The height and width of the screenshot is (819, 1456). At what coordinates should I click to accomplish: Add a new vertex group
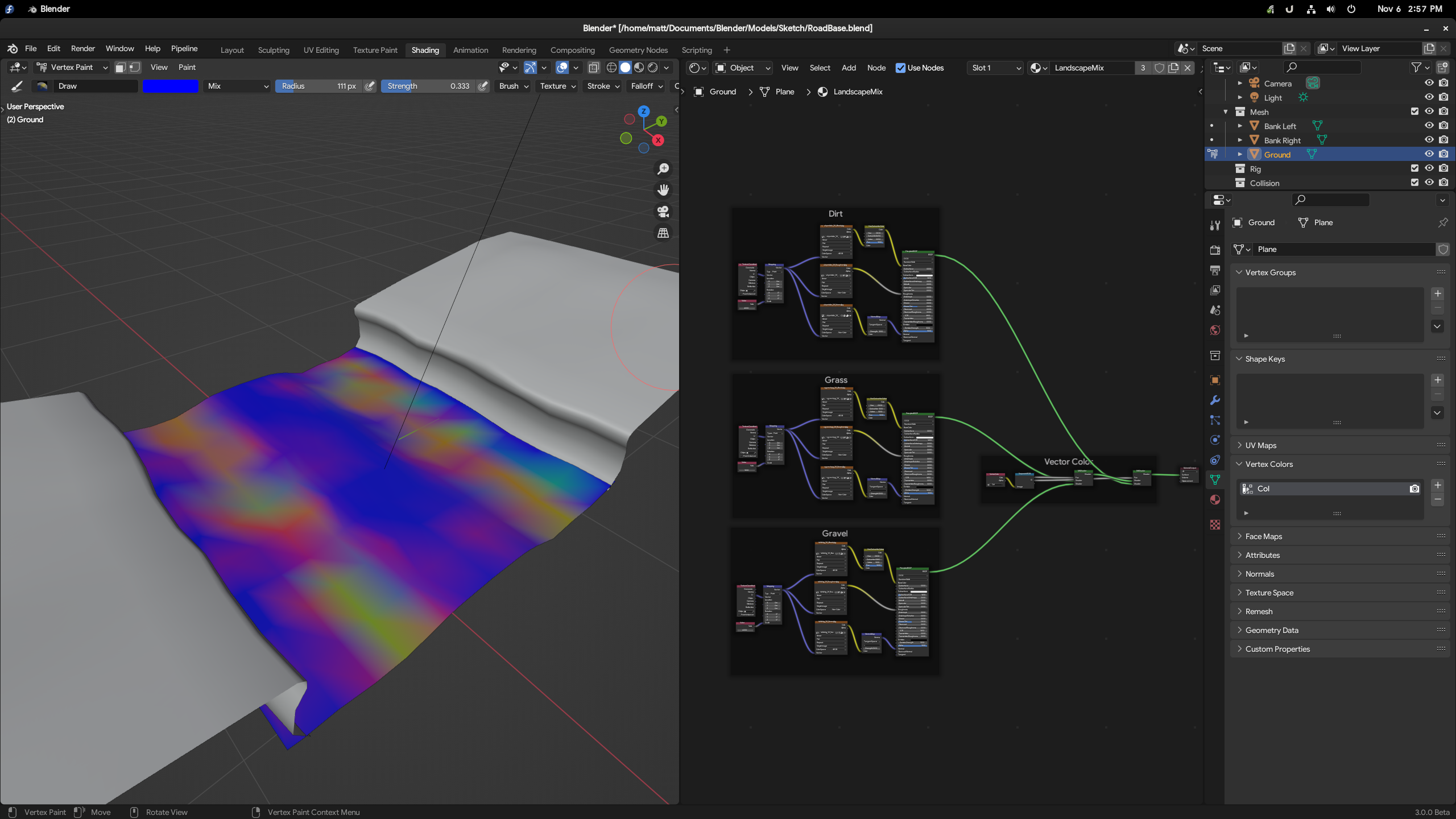click(x=1437, y=293)
